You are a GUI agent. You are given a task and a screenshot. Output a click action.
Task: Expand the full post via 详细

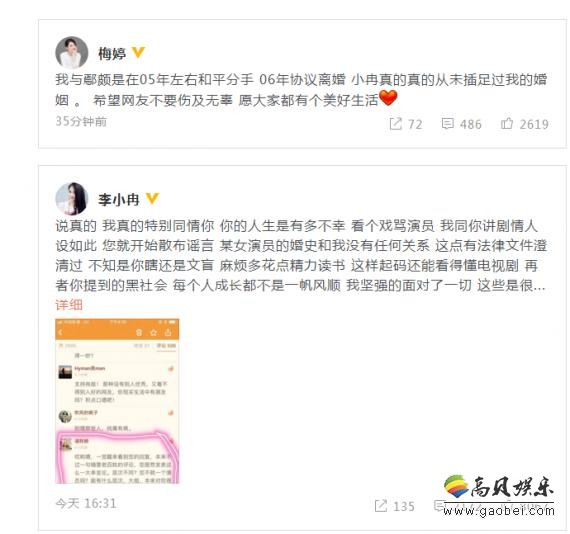click(x=69, y=305)
